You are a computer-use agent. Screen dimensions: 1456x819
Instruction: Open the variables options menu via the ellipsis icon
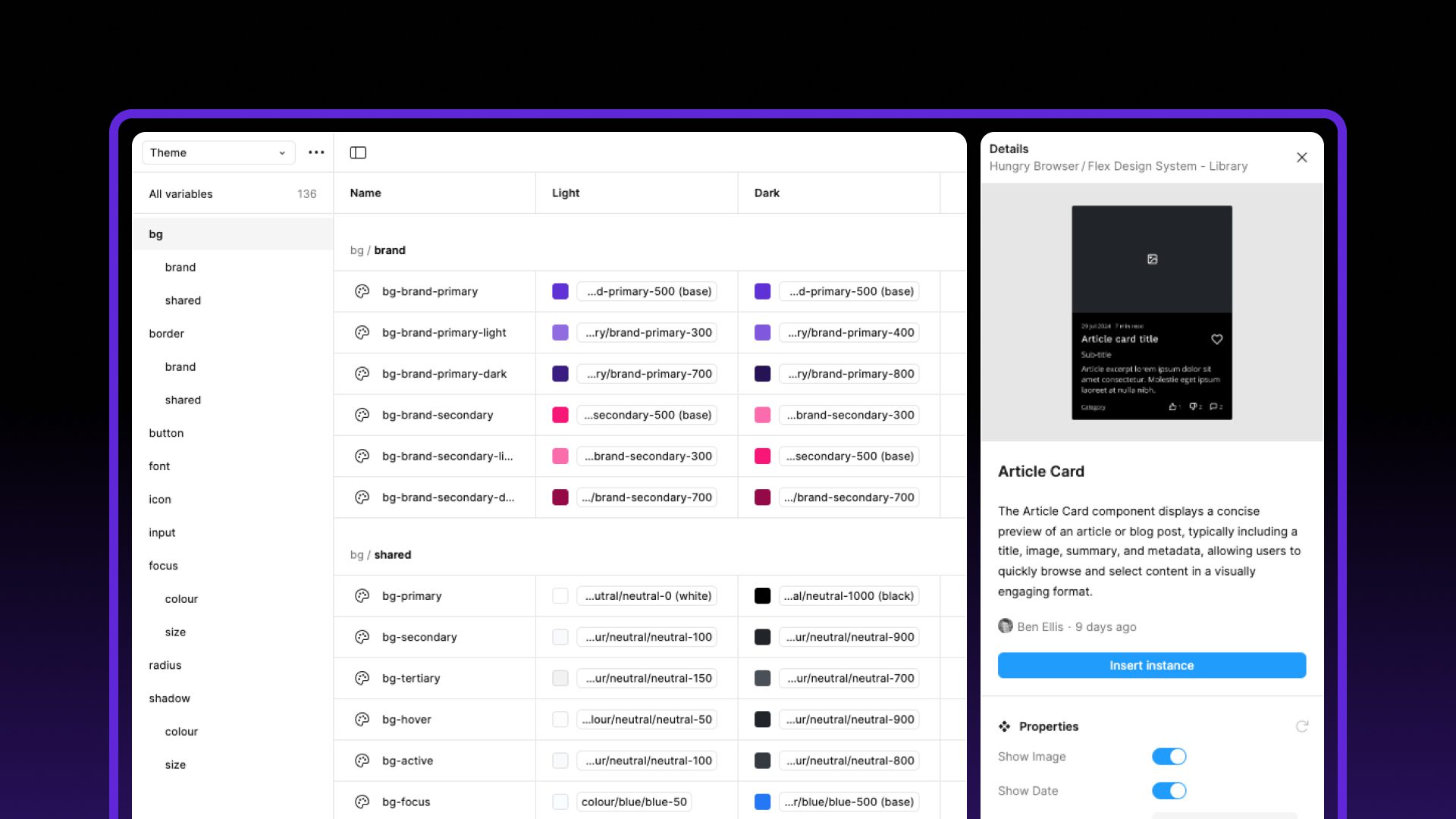(315, 152)
